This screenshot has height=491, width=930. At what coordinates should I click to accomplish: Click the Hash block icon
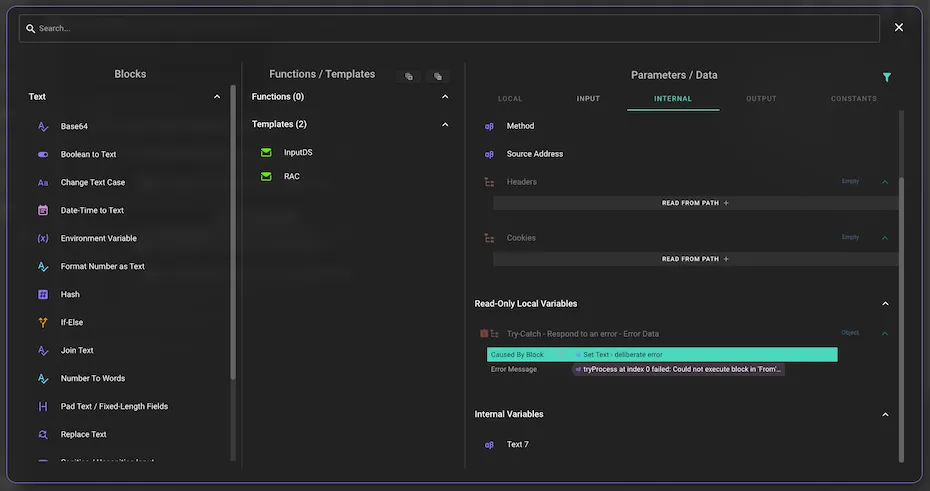coord(43,295)
